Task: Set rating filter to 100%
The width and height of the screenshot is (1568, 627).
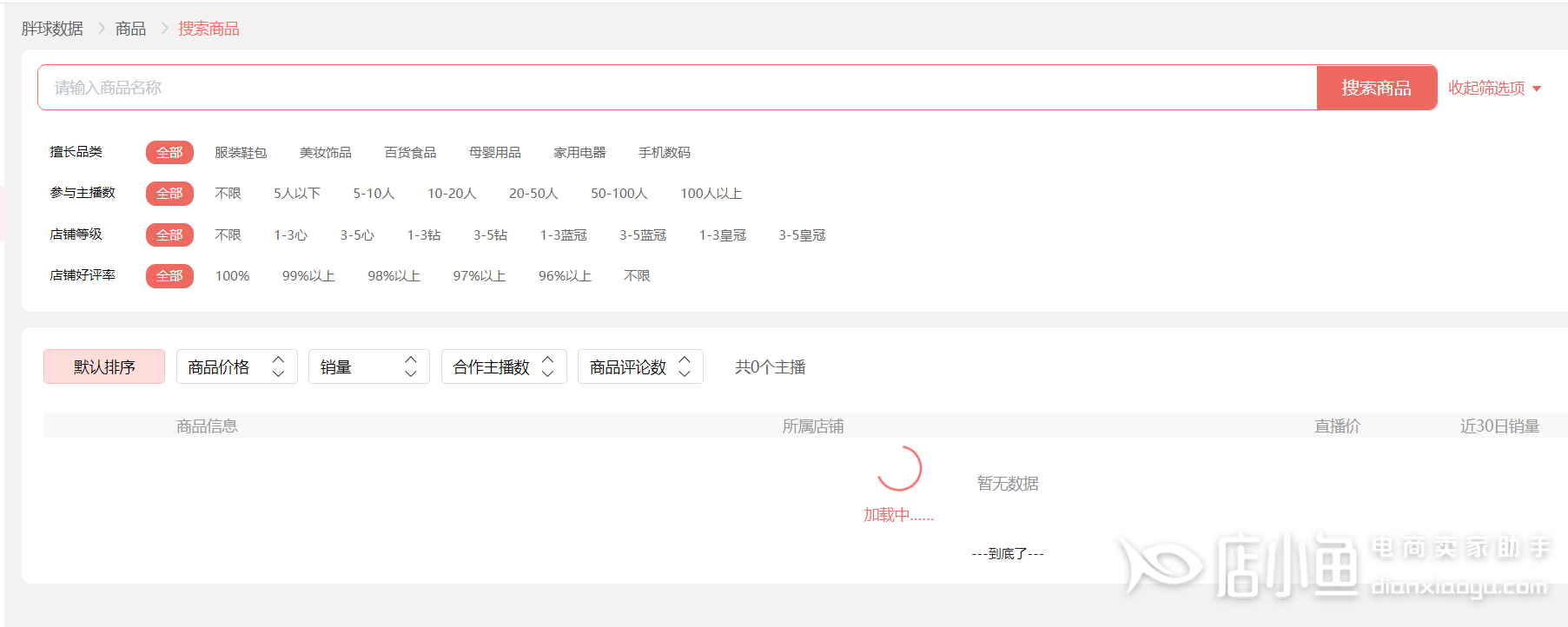Action: (233, 276)
